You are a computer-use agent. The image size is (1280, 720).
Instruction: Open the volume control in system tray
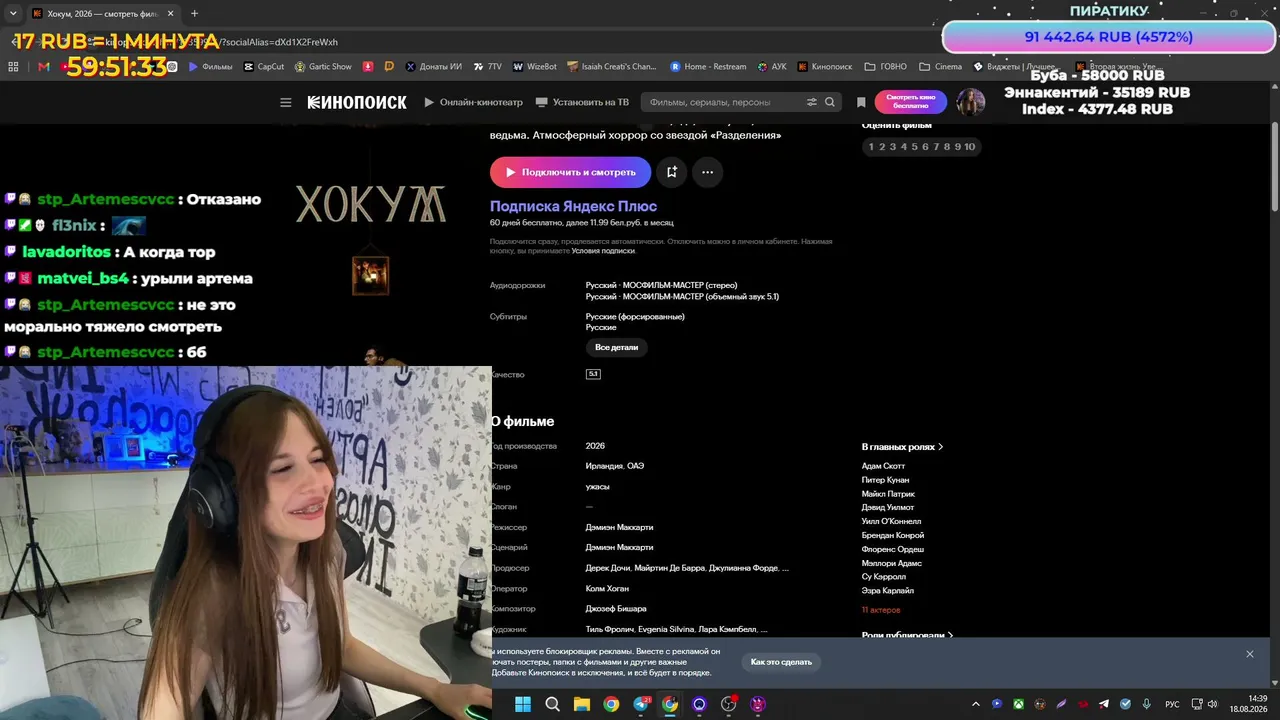click(x=1212, y=704)
